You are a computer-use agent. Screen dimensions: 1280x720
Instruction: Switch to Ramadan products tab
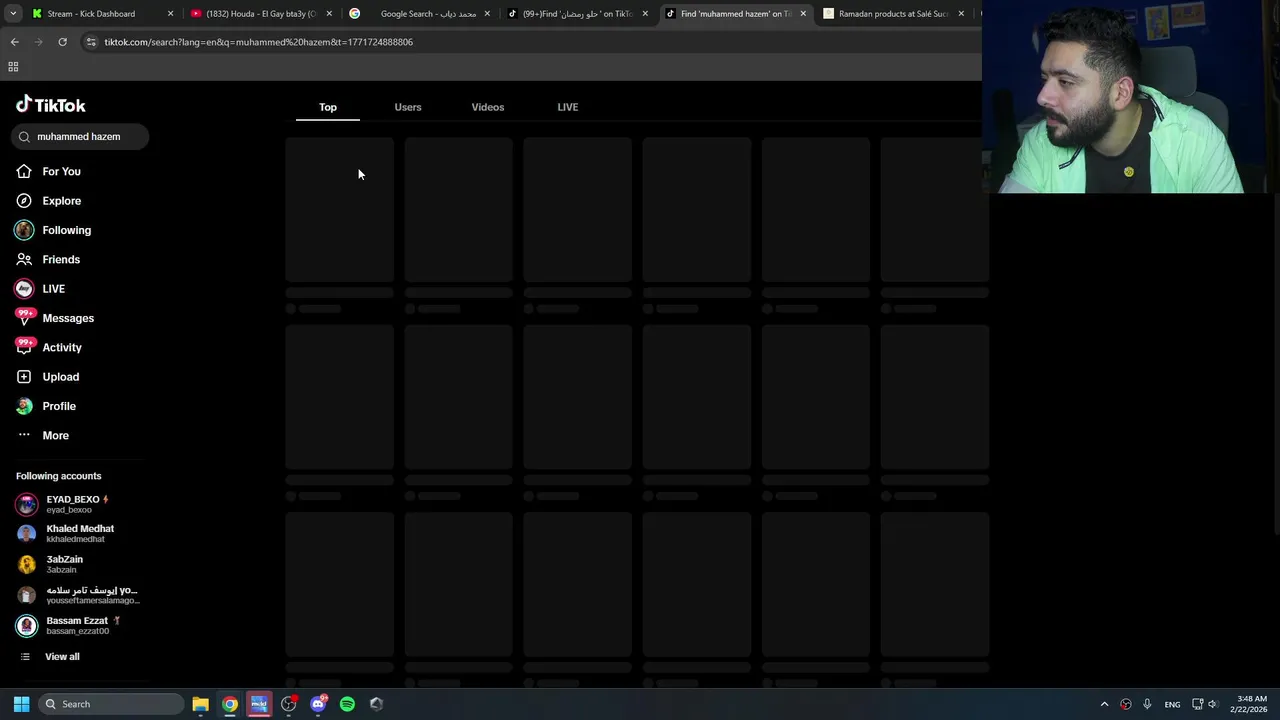(893, 14)
